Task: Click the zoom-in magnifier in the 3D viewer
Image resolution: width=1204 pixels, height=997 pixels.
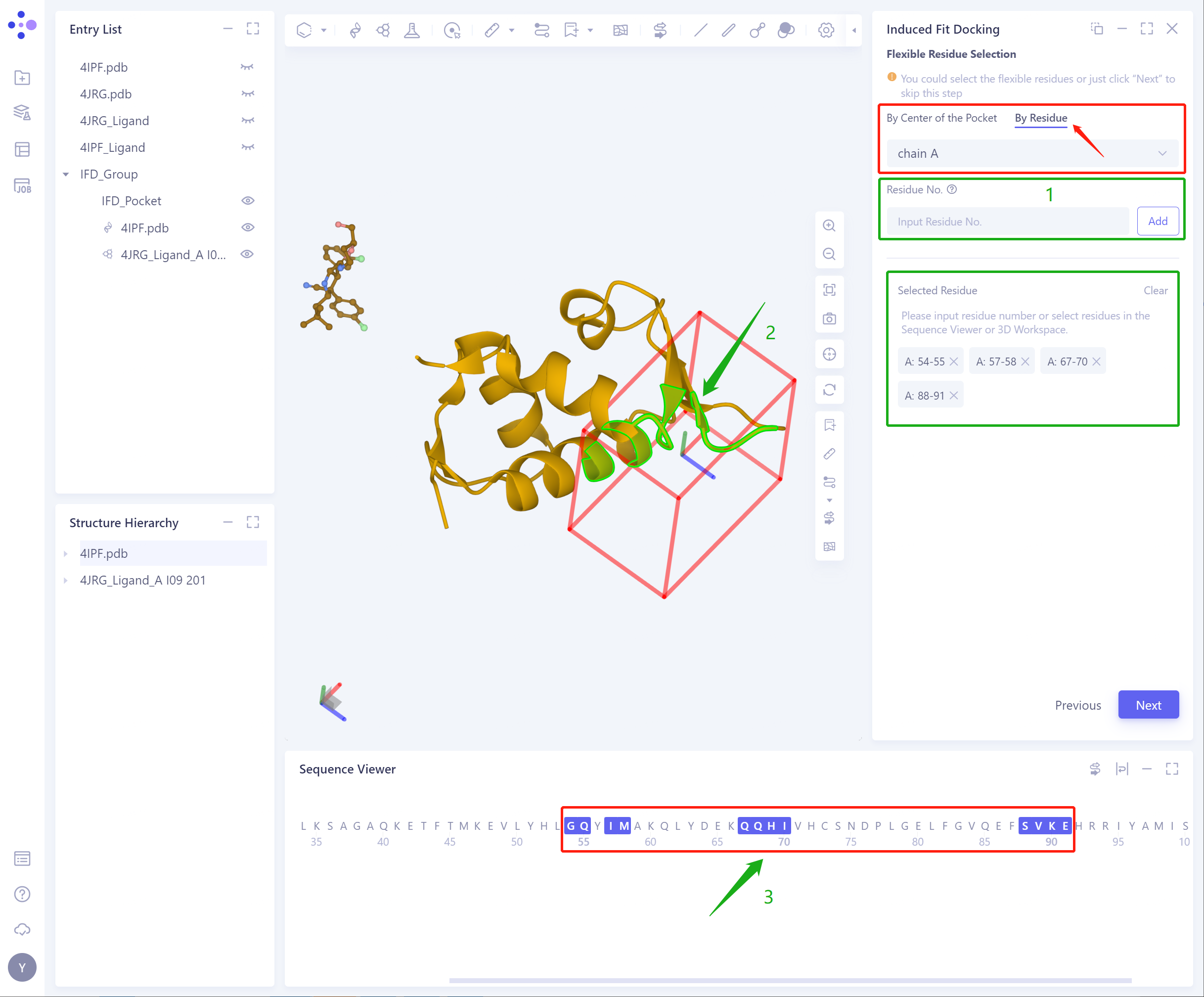Action: coord(830,226)
